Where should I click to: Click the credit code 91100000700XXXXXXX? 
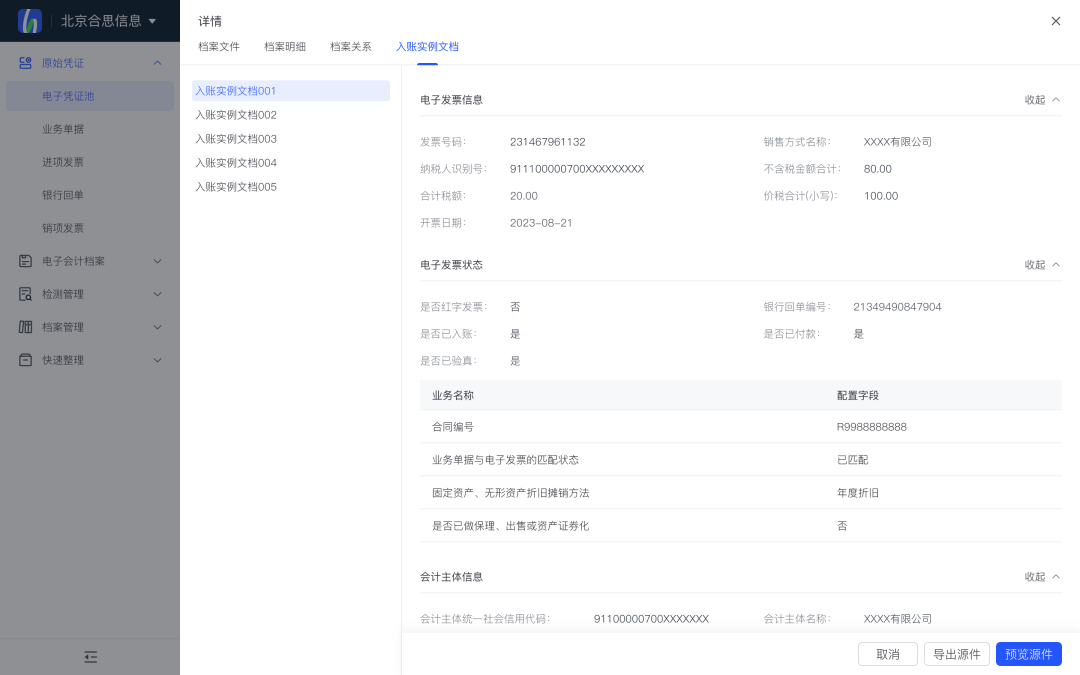(x=651, y=619)
